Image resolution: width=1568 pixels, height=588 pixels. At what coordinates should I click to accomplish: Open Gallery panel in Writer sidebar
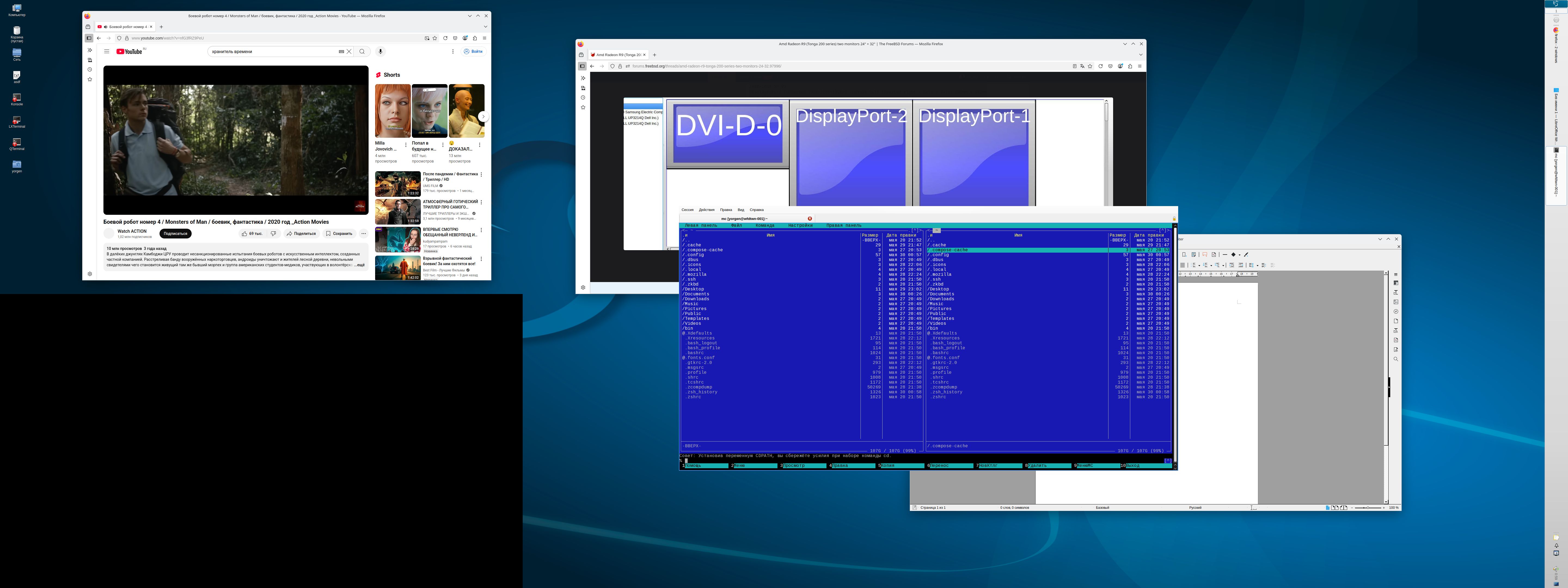pyautogui.click(x=1396, y=302)
